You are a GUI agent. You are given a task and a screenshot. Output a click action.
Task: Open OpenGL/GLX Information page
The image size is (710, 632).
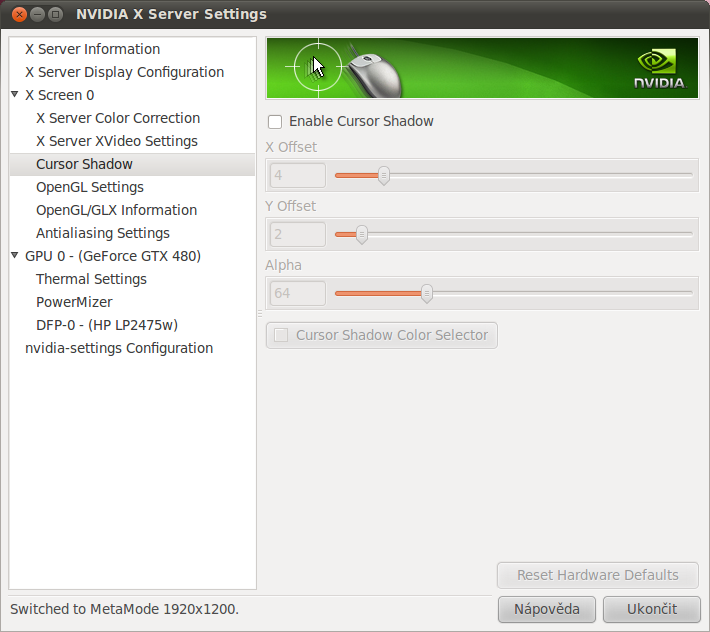[x=116, y=210]
